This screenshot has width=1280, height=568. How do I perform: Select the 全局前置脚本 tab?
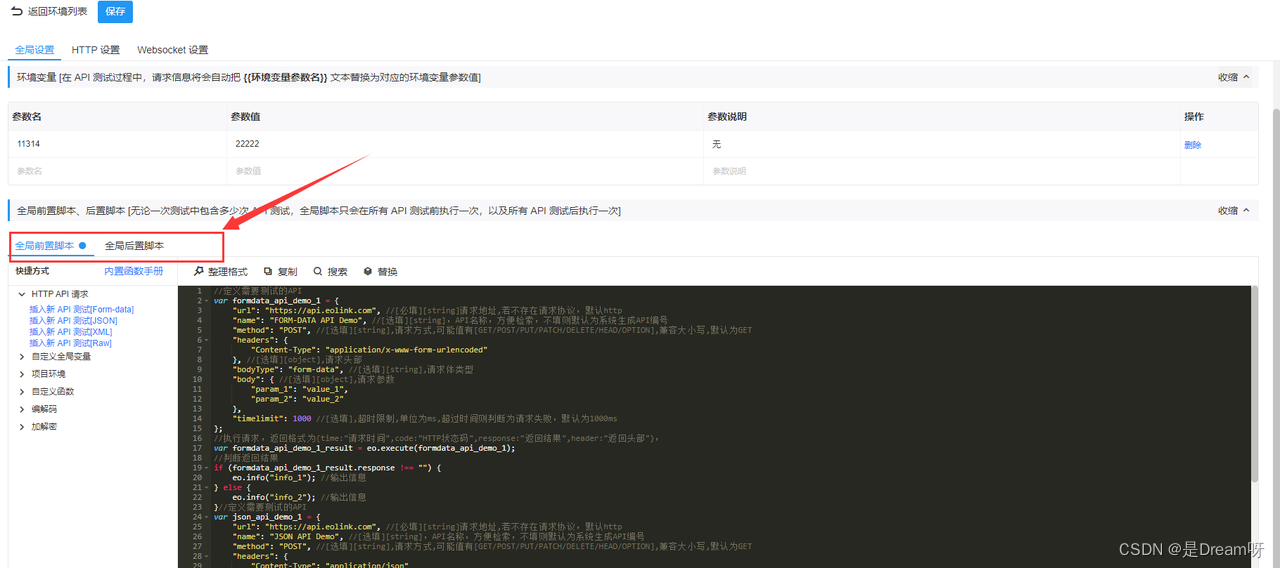click(x=50, y=245)
